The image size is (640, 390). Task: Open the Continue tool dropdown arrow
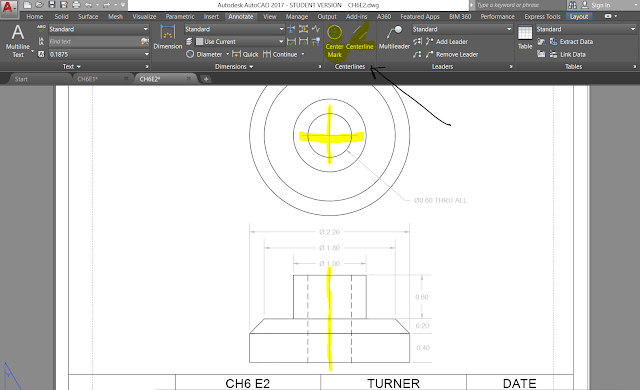(x=303, y=54)
